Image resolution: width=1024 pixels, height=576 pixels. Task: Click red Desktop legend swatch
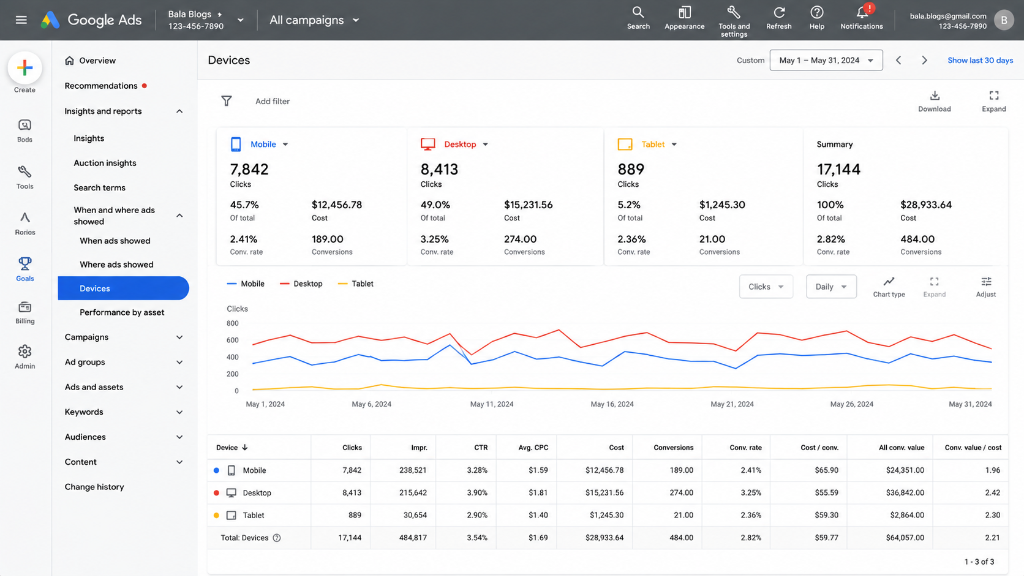pos(284,284)
